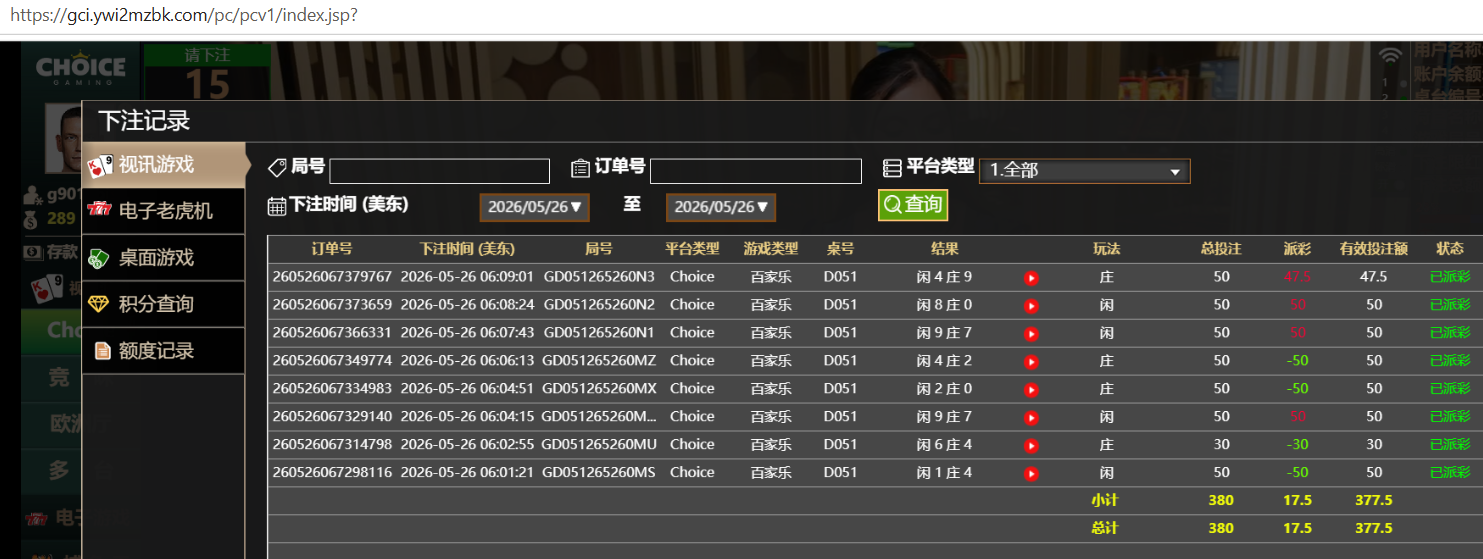Click order number 260526067349774

pyautogui.click(x=332, y=361)
